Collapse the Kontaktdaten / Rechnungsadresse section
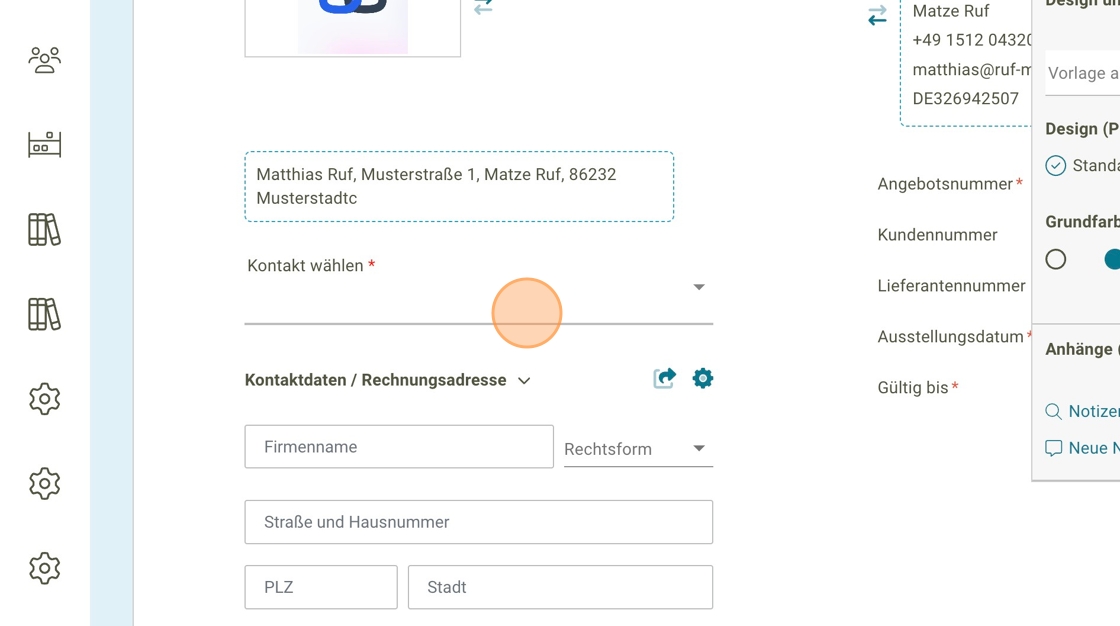 pos(524,381)
